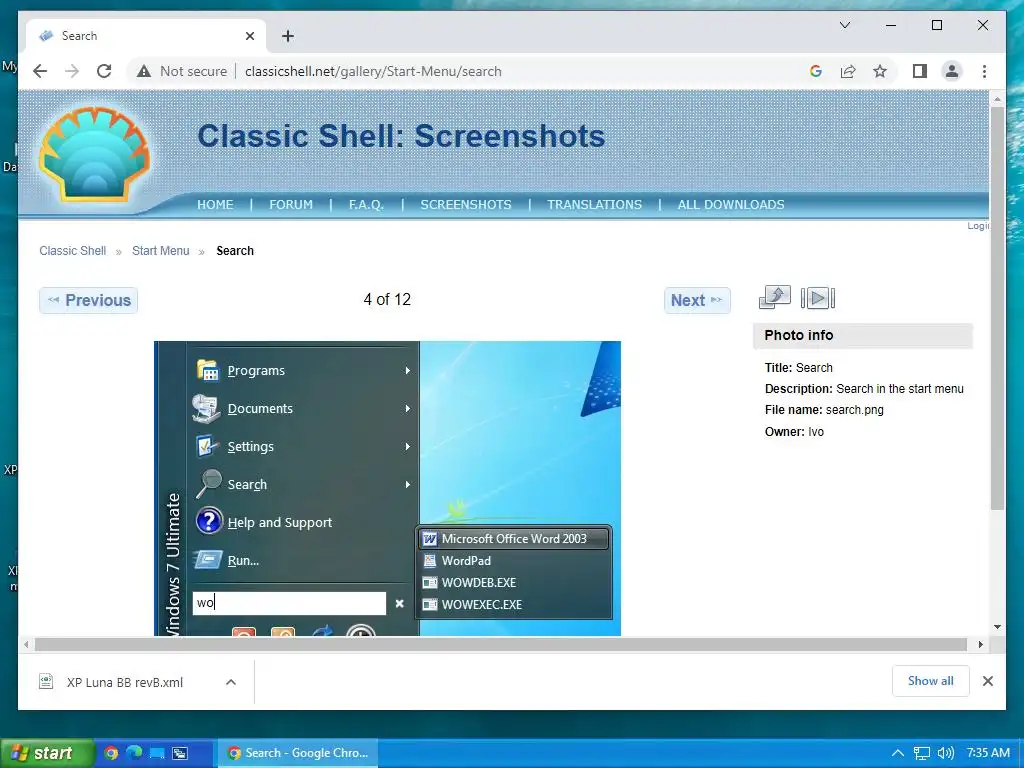
Task: Click the Classic Shell breadcrumb link
Action: pos(72,251)
